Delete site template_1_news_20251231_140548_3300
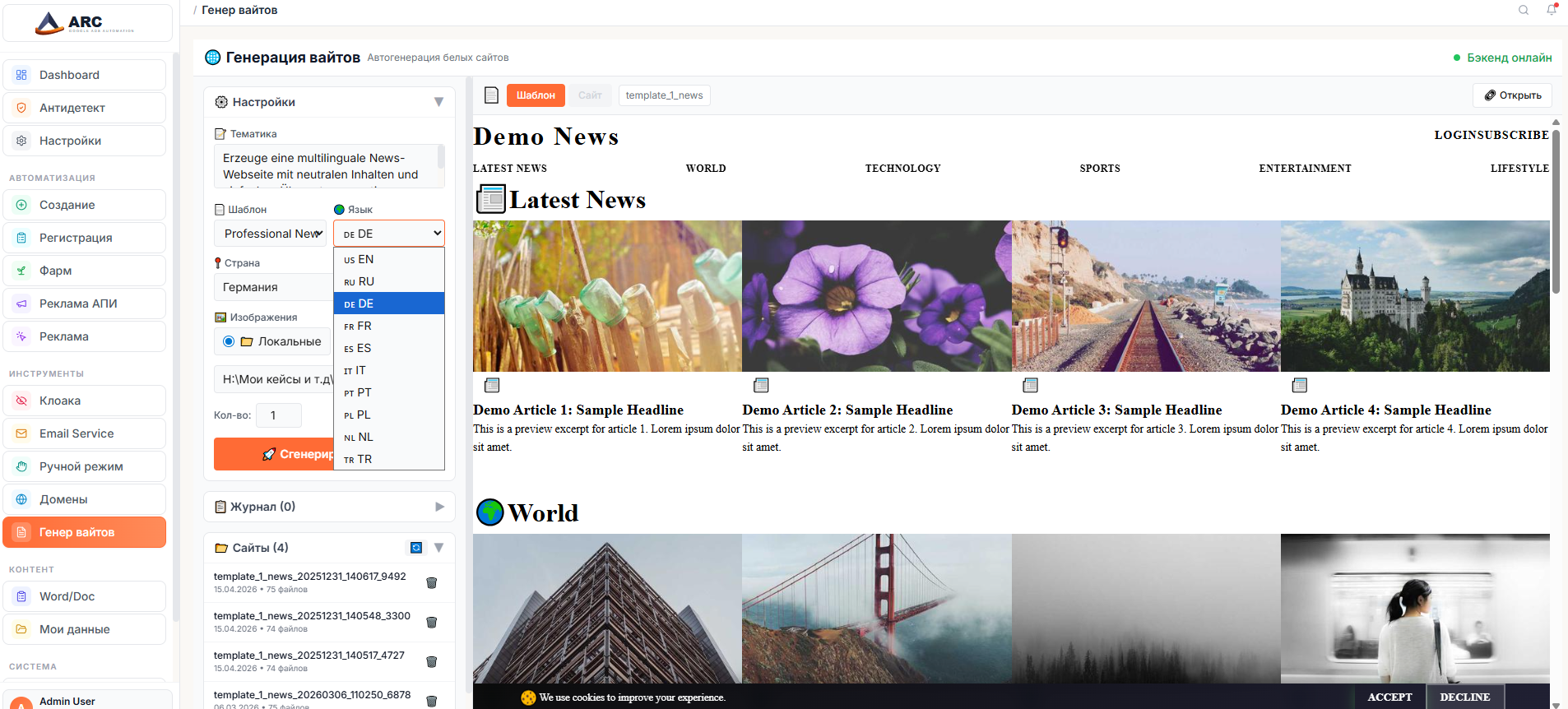This screenshot has height=709, width=1568. coord(431,622)
